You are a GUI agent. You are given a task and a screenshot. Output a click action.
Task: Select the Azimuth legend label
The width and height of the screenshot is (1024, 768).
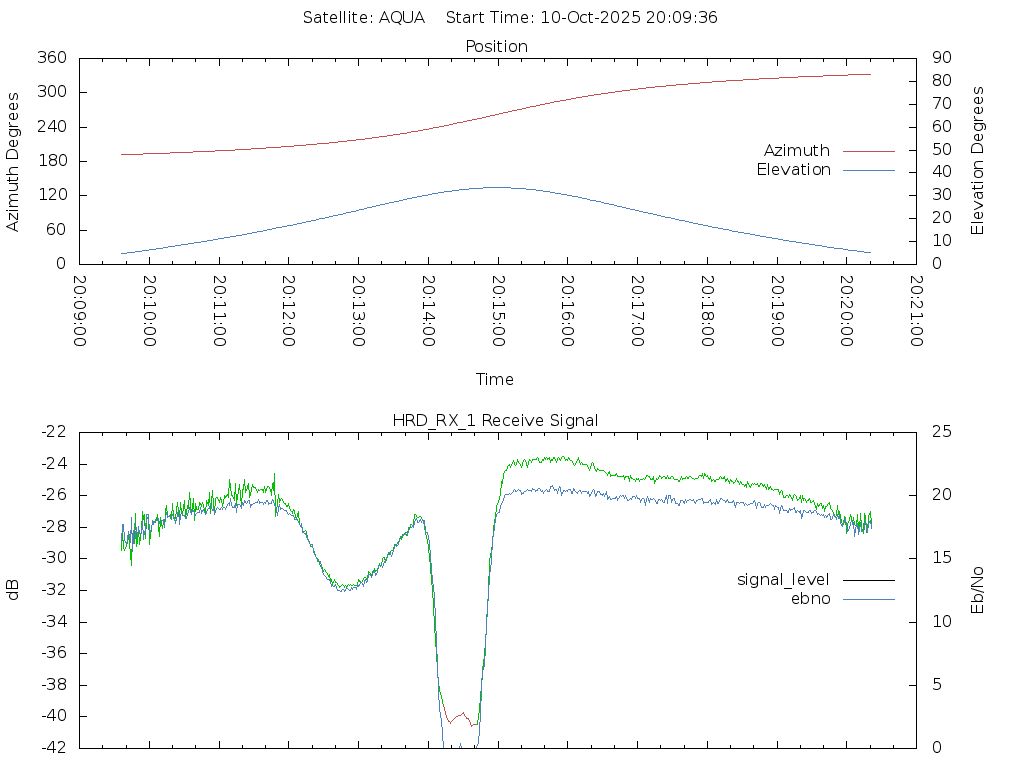point(796,151)
